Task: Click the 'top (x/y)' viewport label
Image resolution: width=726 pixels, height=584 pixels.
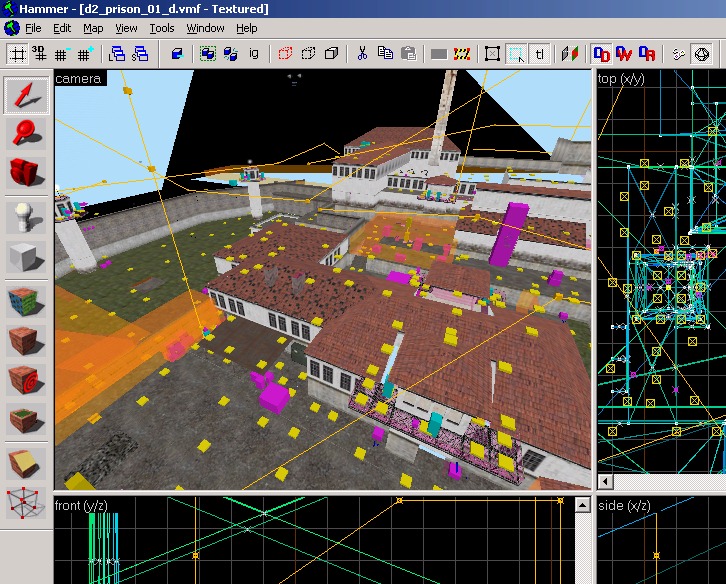Action: [x=621, y=79]
